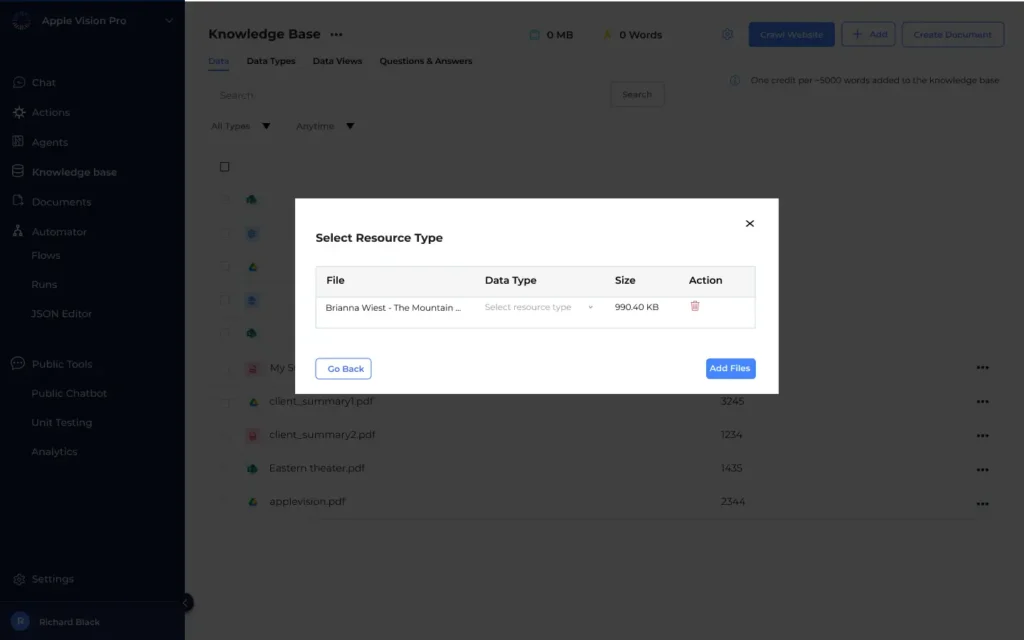This screenshot has height=640, width=1024.
Task: Switch to the Data tab
Action: 218,61
